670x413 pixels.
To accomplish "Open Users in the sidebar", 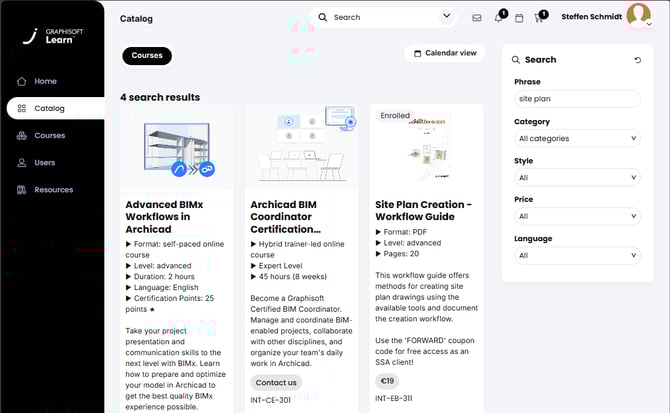I will [x=45, y=162].
